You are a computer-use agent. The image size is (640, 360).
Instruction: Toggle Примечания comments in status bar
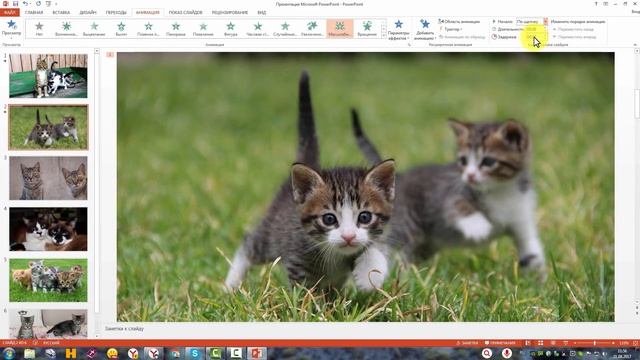500,343
